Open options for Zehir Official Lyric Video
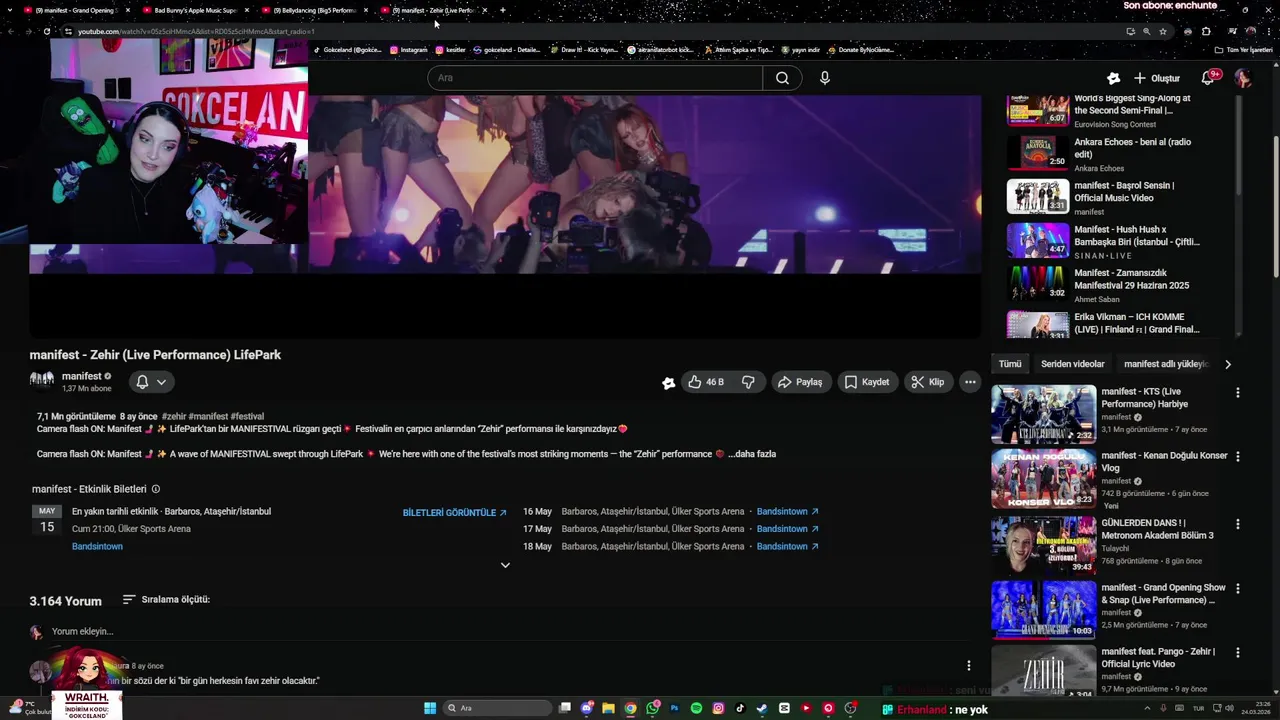This screenshot has height=720, width=1280. click(x=1237, y=653)
